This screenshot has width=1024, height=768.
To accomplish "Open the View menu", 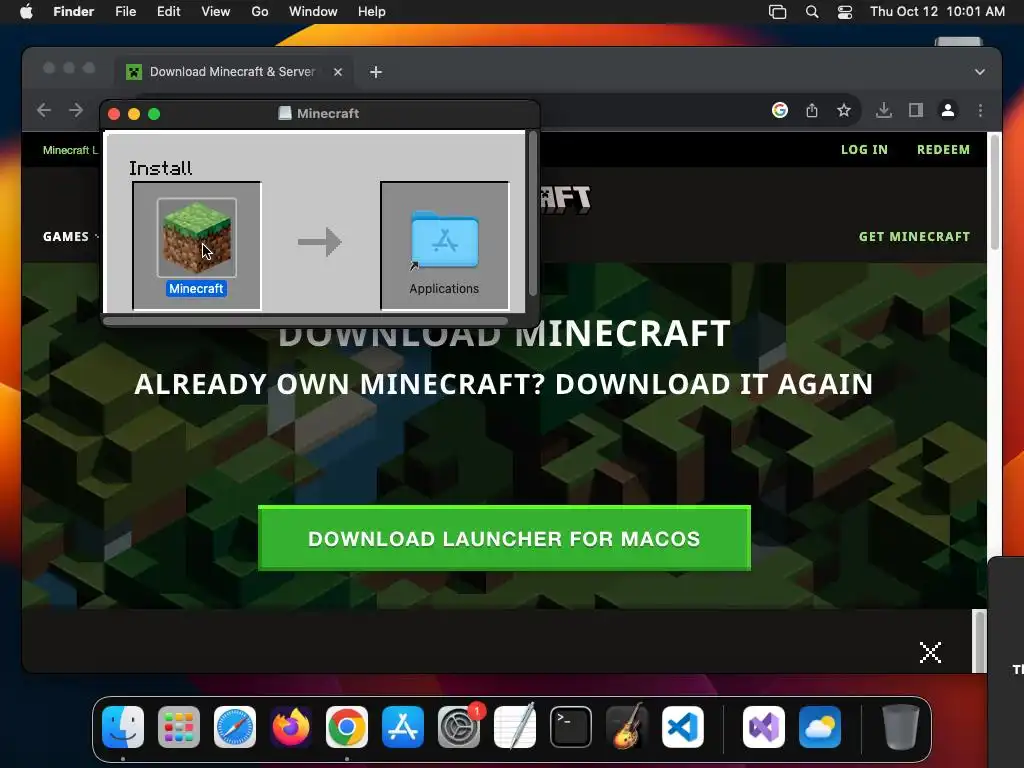I will (x=216, y=12).
